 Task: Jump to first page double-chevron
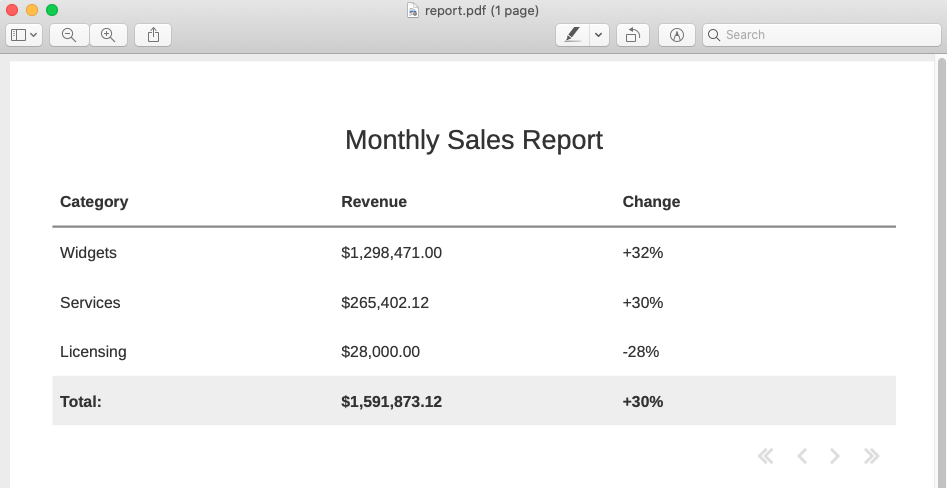pos(766,456)
